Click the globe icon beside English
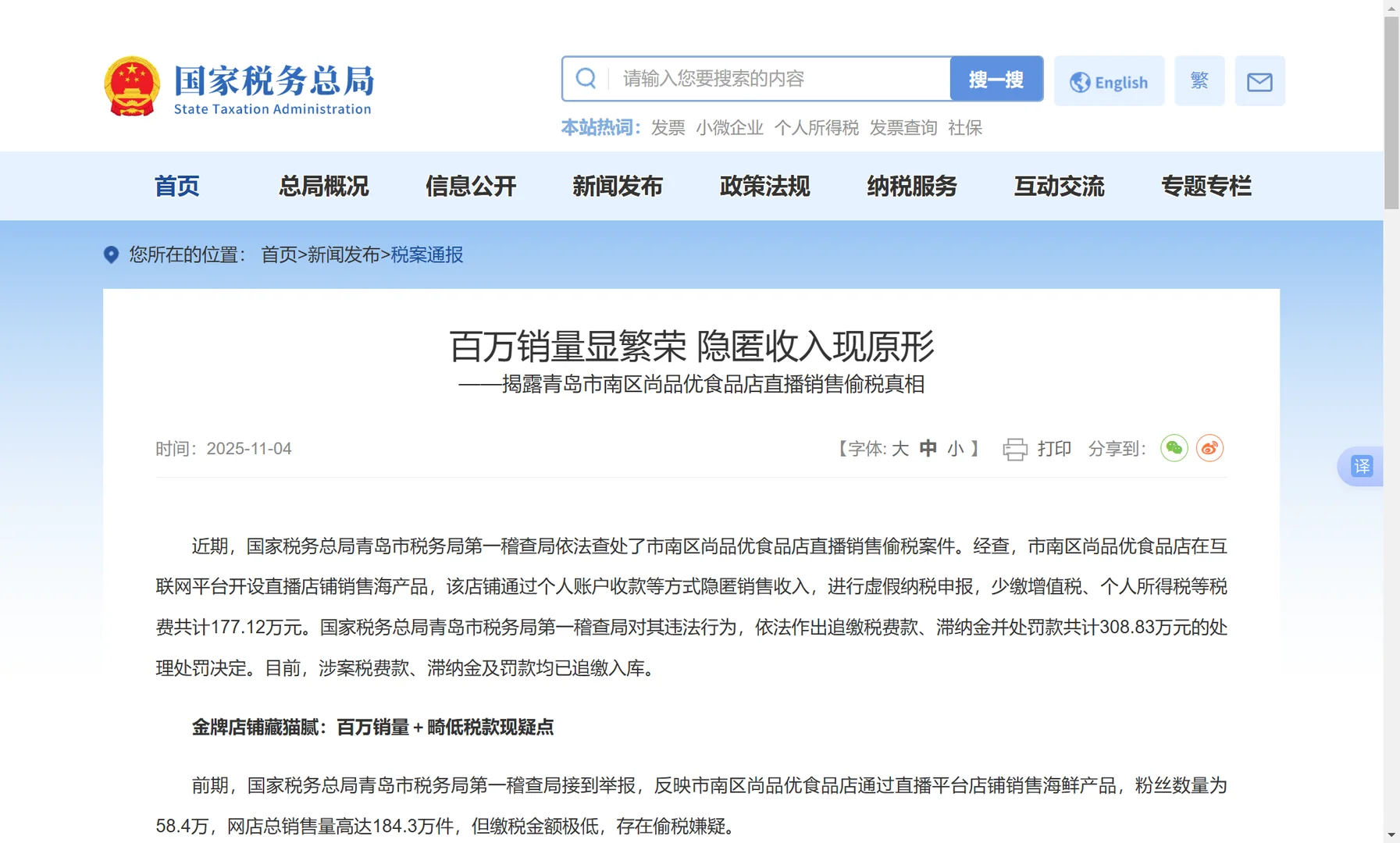This screenshot has height=843, width=1400. pos(1080,80)
